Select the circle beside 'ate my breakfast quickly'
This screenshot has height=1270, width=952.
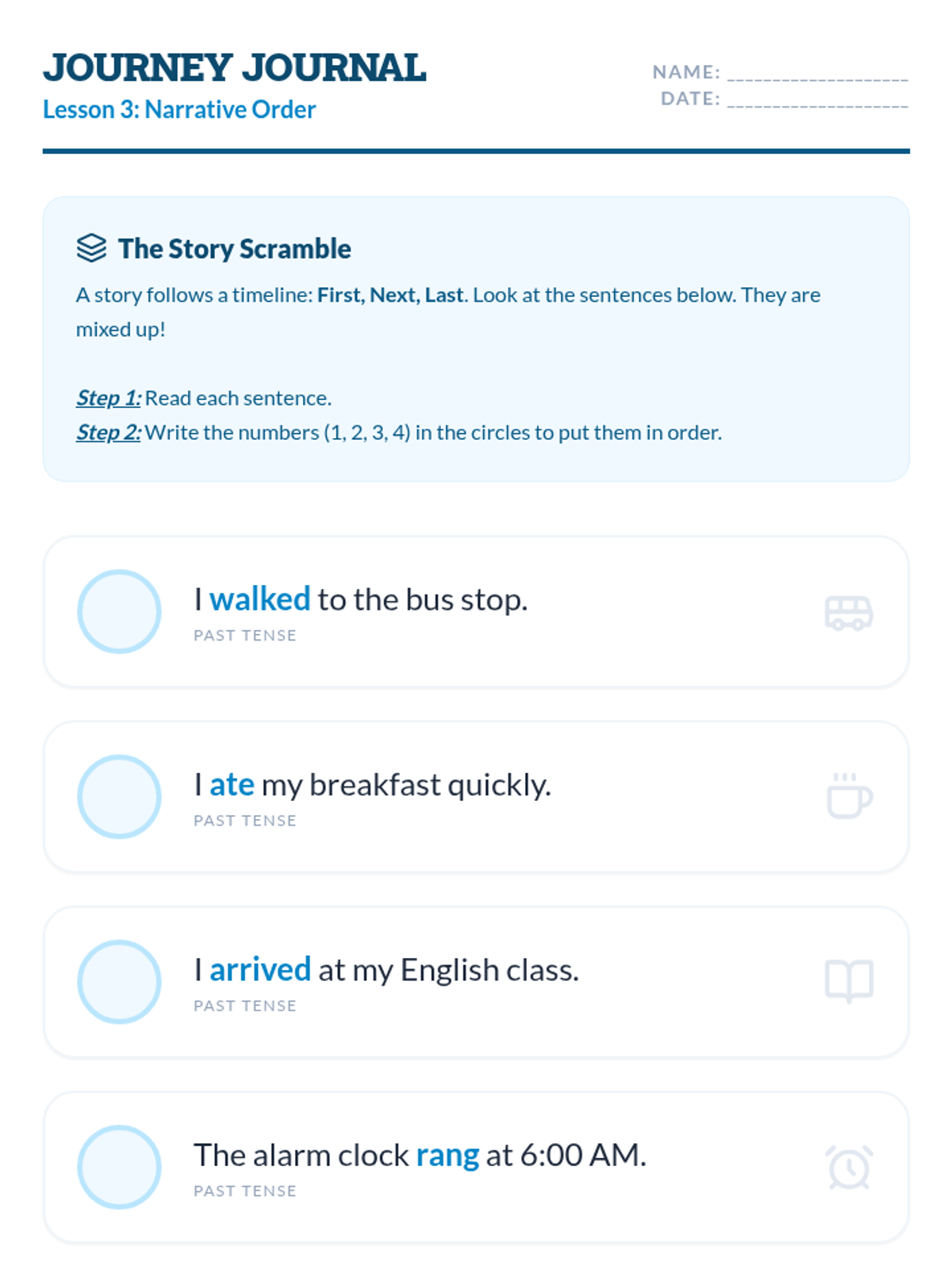point(119,796)
